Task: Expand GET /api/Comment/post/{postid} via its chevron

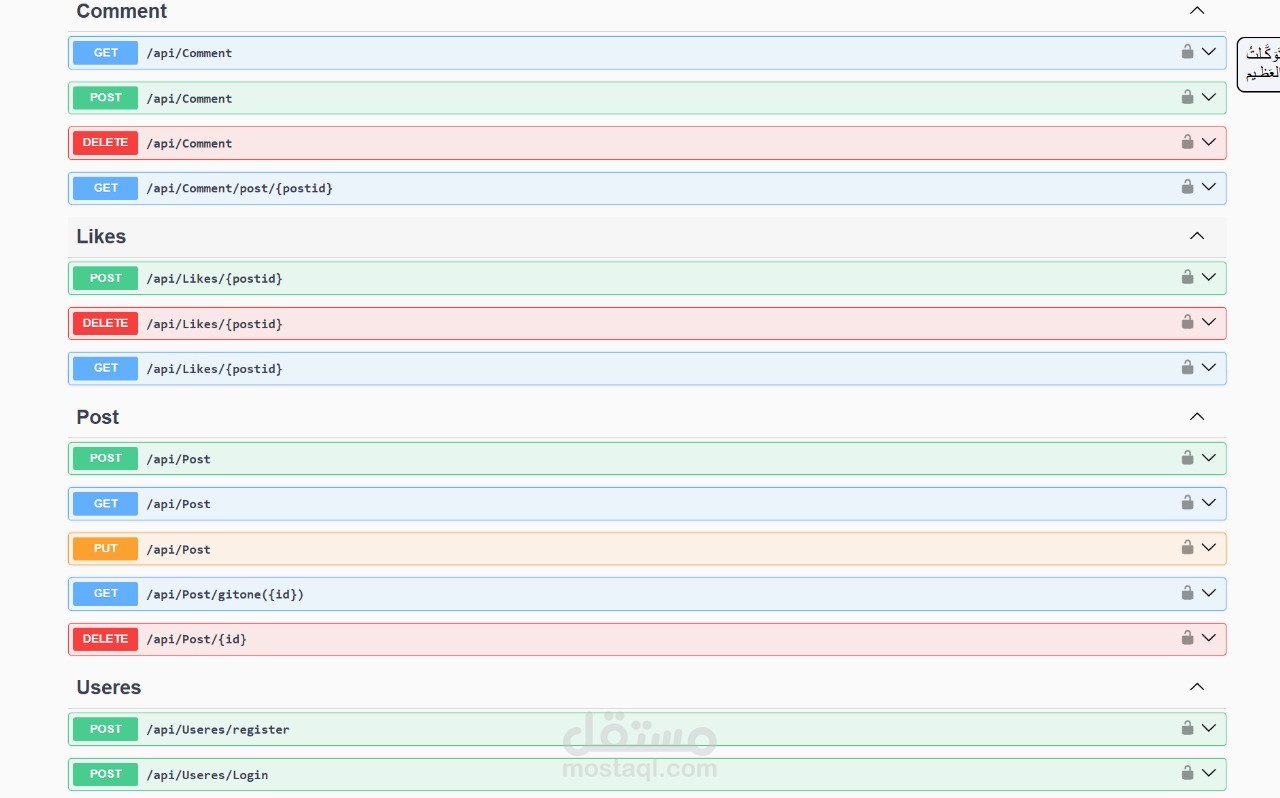Action: click(1209, 187)
